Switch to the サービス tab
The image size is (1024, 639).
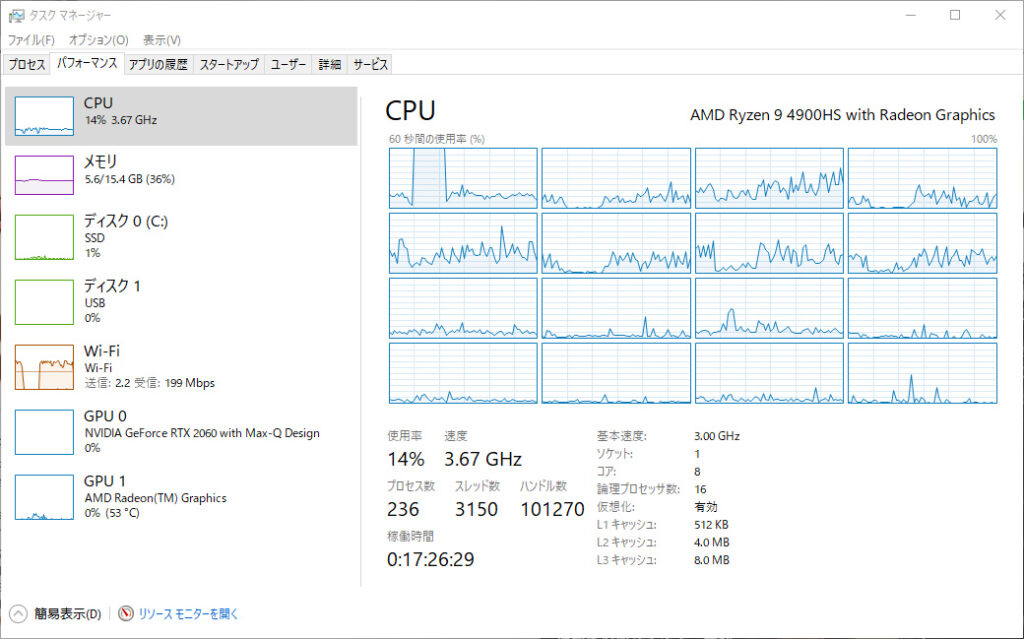[370, 64]
